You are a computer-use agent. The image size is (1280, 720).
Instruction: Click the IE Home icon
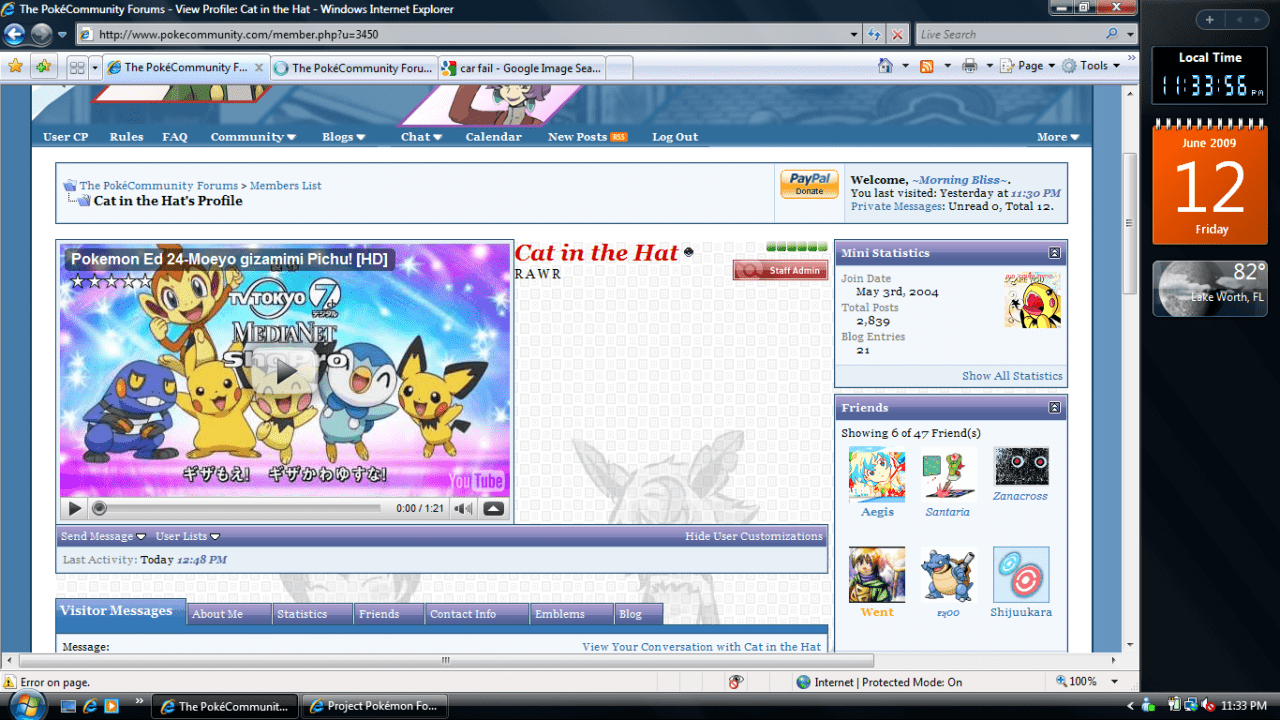(x=885, y=66)
